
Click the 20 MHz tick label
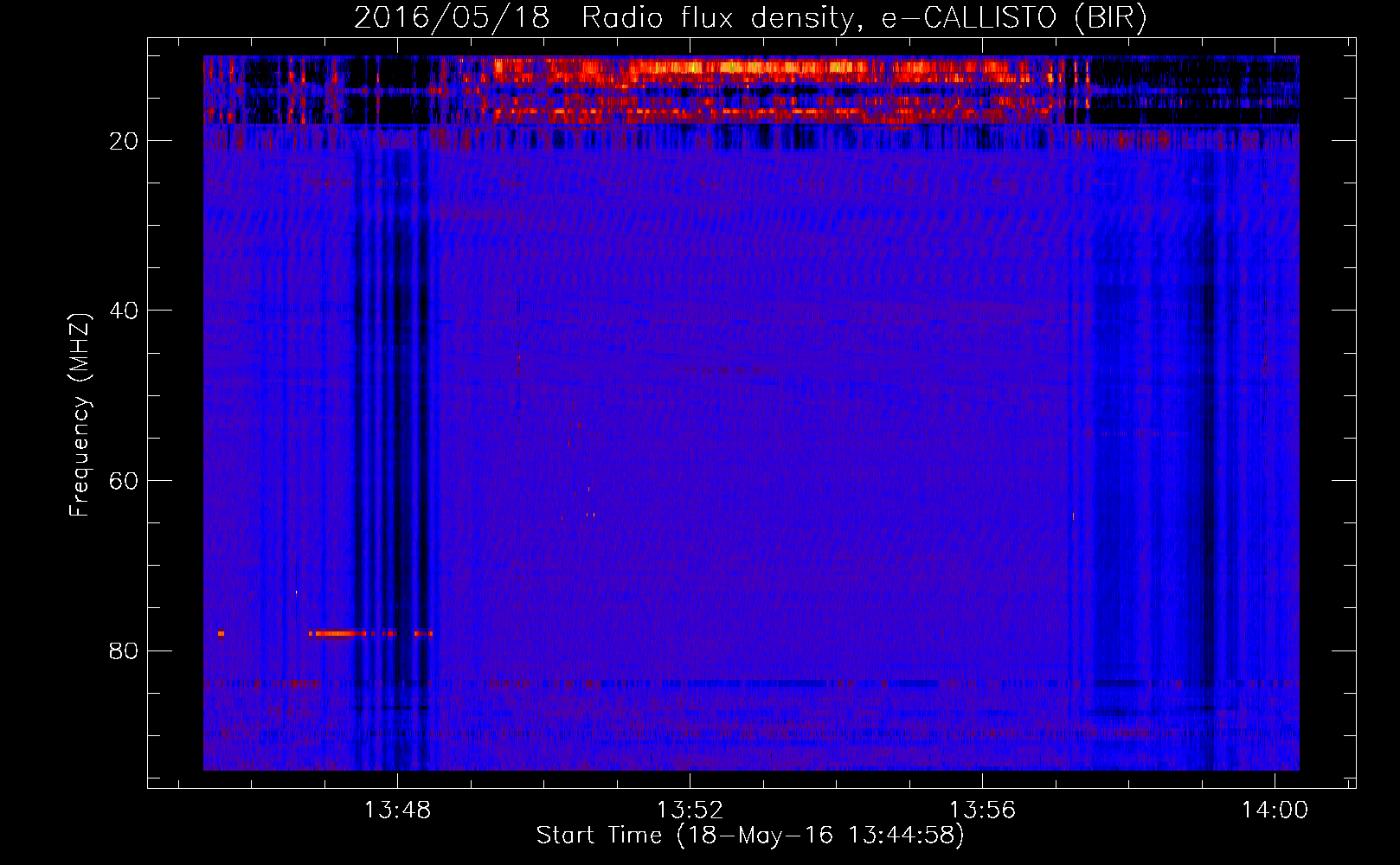(125, 141)
